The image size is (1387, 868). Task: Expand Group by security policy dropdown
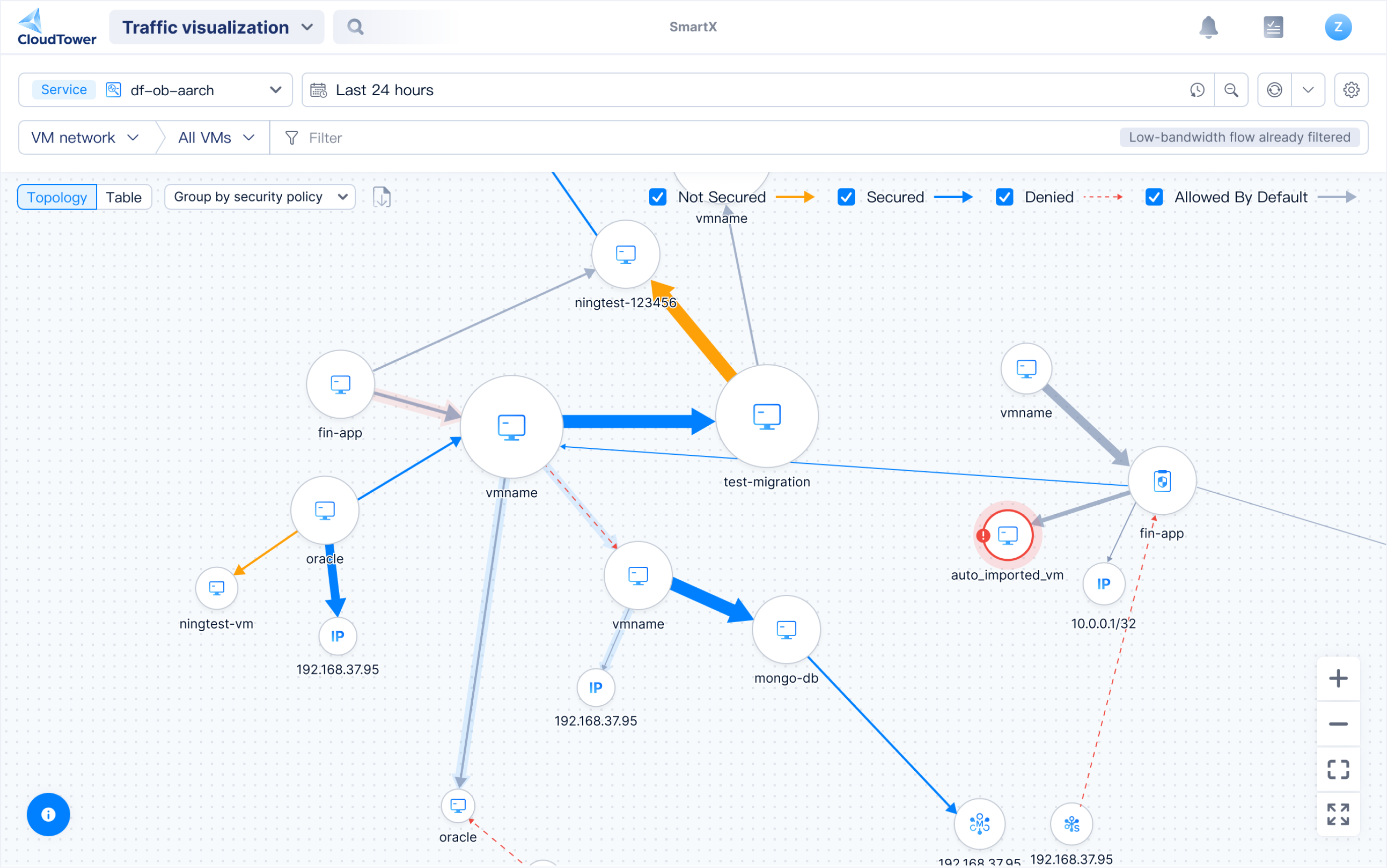point(260,197)
